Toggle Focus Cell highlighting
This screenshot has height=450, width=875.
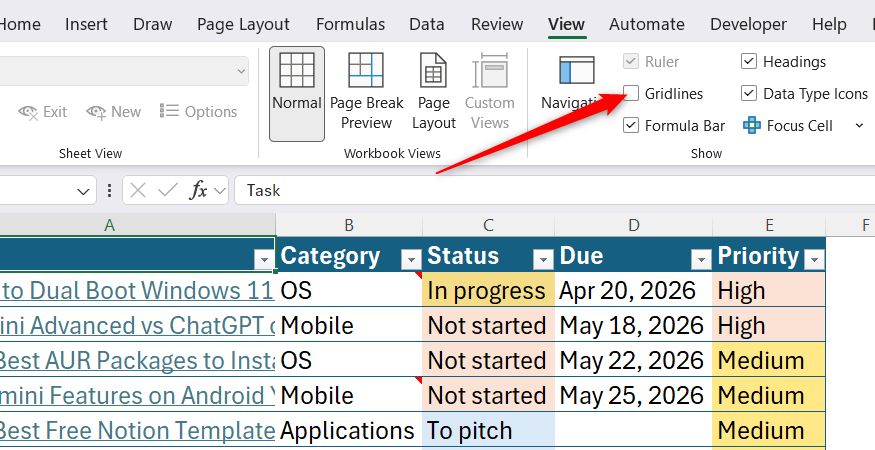point(788,126)
